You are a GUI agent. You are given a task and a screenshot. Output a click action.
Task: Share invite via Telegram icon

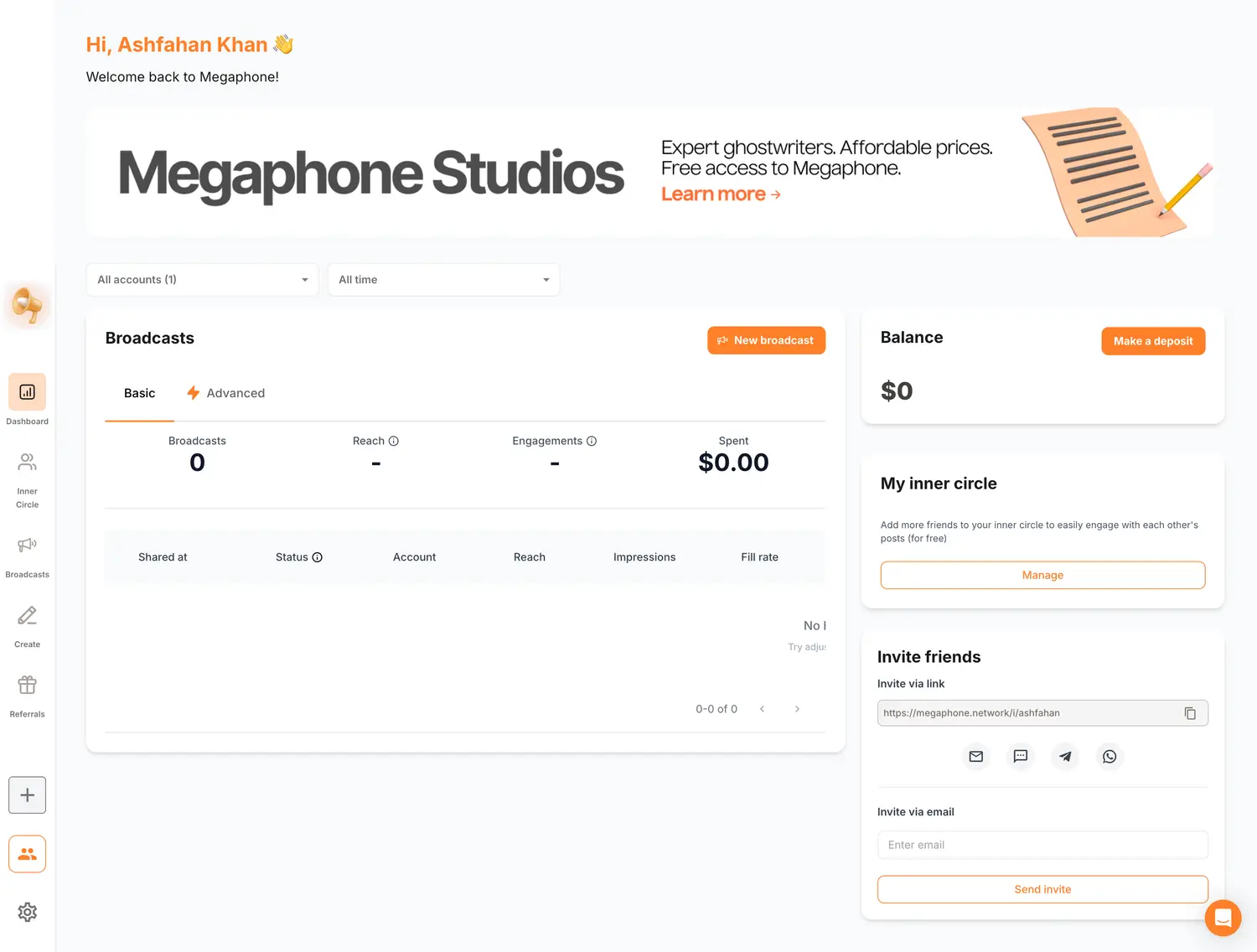point(1065,757)
